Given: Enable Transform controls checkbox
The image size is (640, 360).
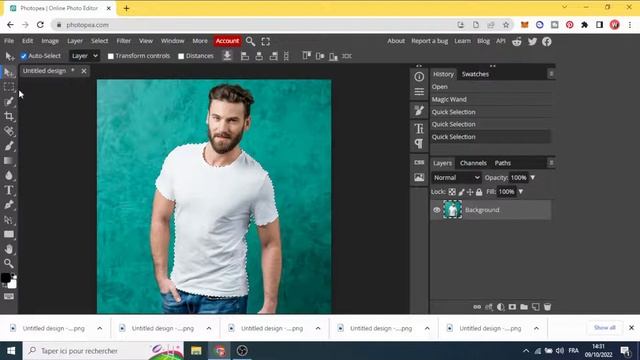Looking at the screenshot, I should tap(111, 56).
